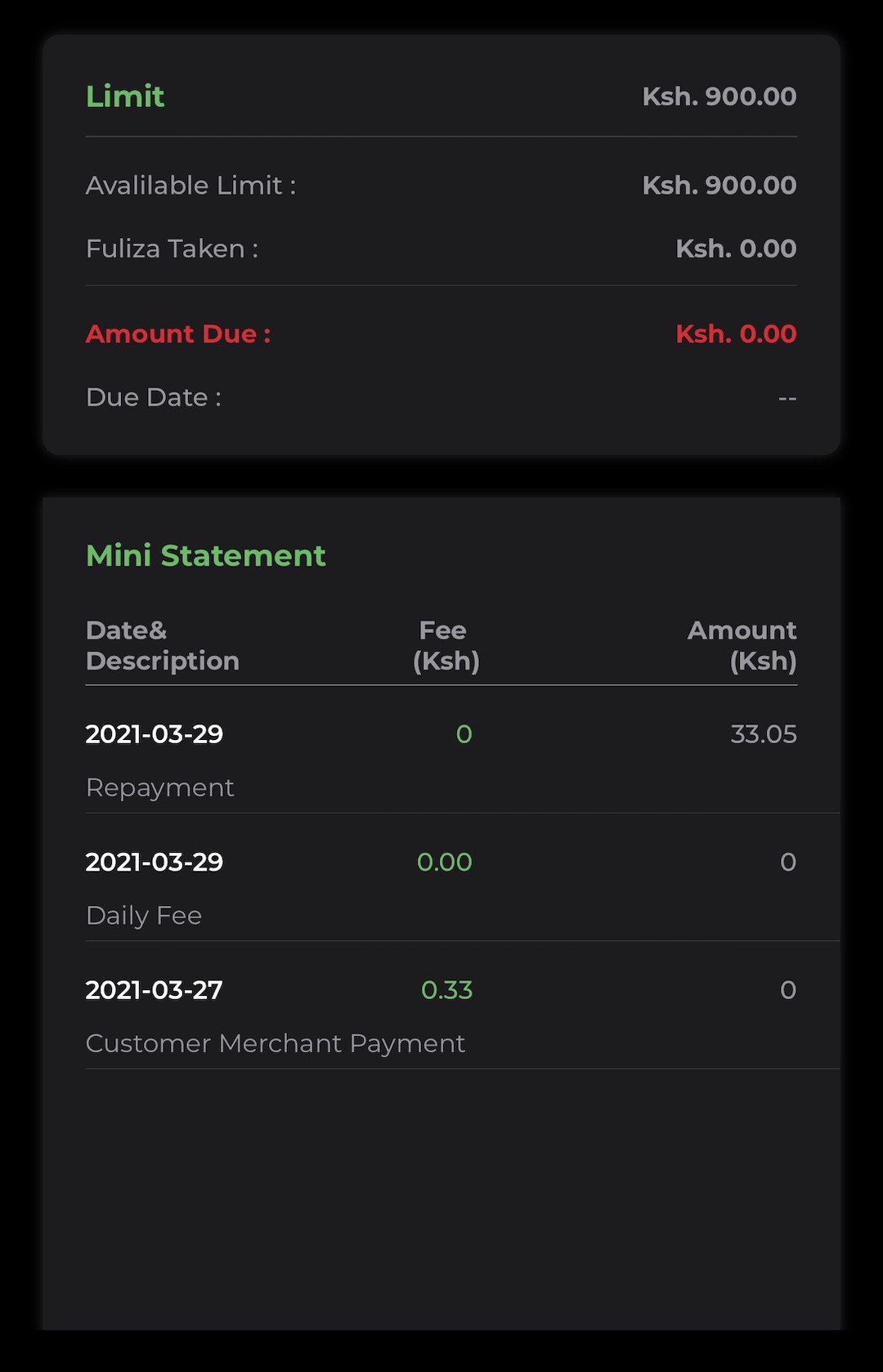Tap the empty due date dashes
The height and width of the screenshot is (1372, 883).
click(x=787, y=398)
